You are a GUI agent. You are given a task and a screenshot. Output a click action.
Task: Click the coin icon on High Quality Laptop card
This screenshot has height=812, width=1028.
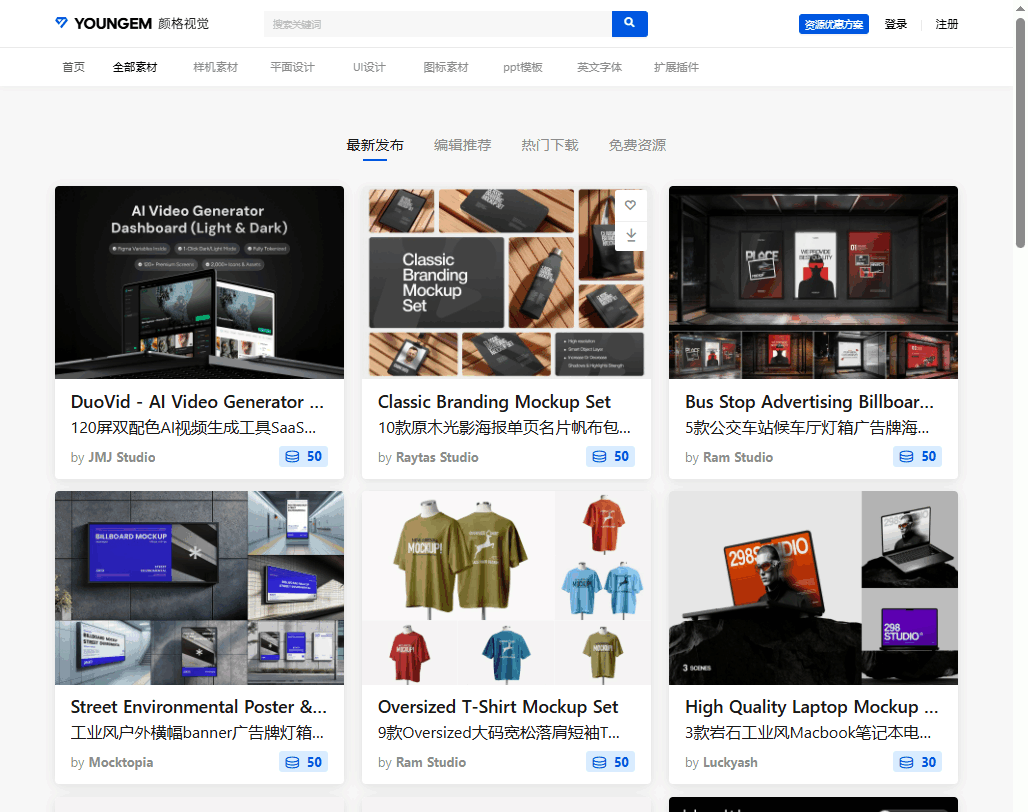[906, 762]
